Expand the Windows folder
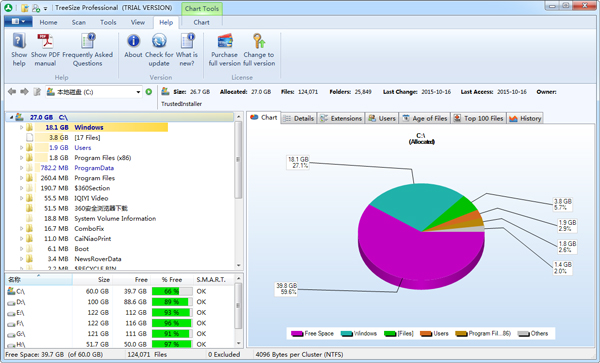Viewport: 600px width, 363px height. pyautogui.click(x=21, y=127)
